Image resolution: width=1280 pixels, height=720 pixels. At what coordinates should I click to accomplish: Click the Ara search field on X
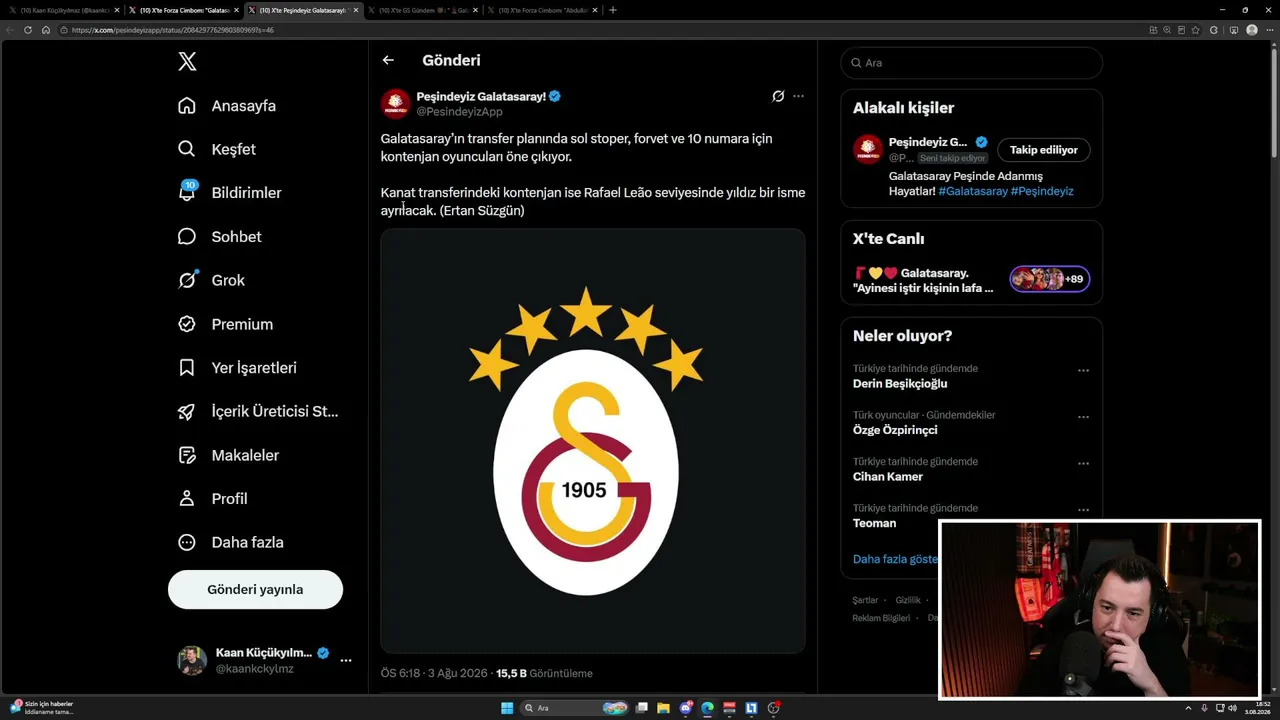971,63
